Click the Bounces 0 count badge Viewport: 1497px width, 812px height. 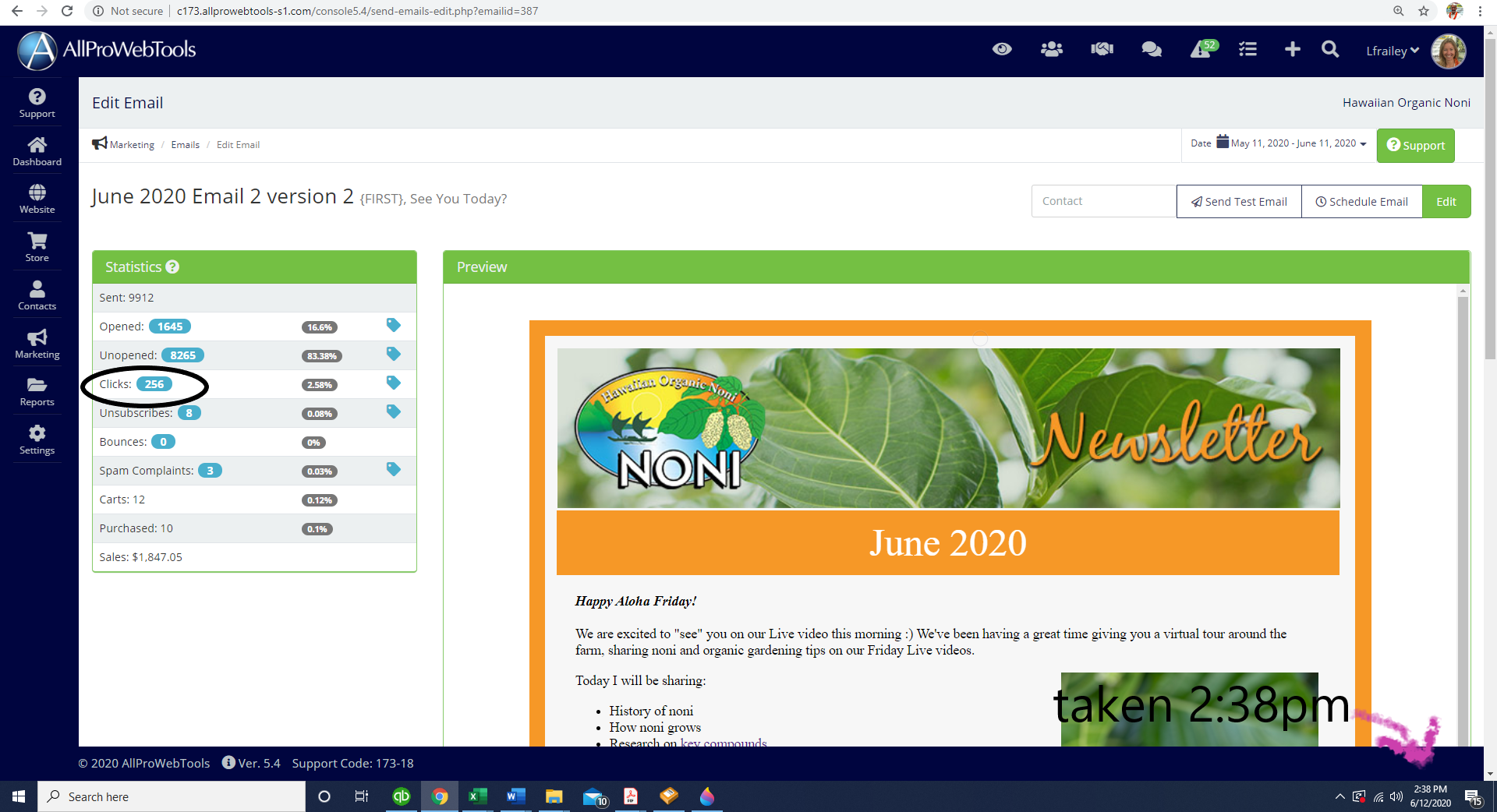click(163, 442)
